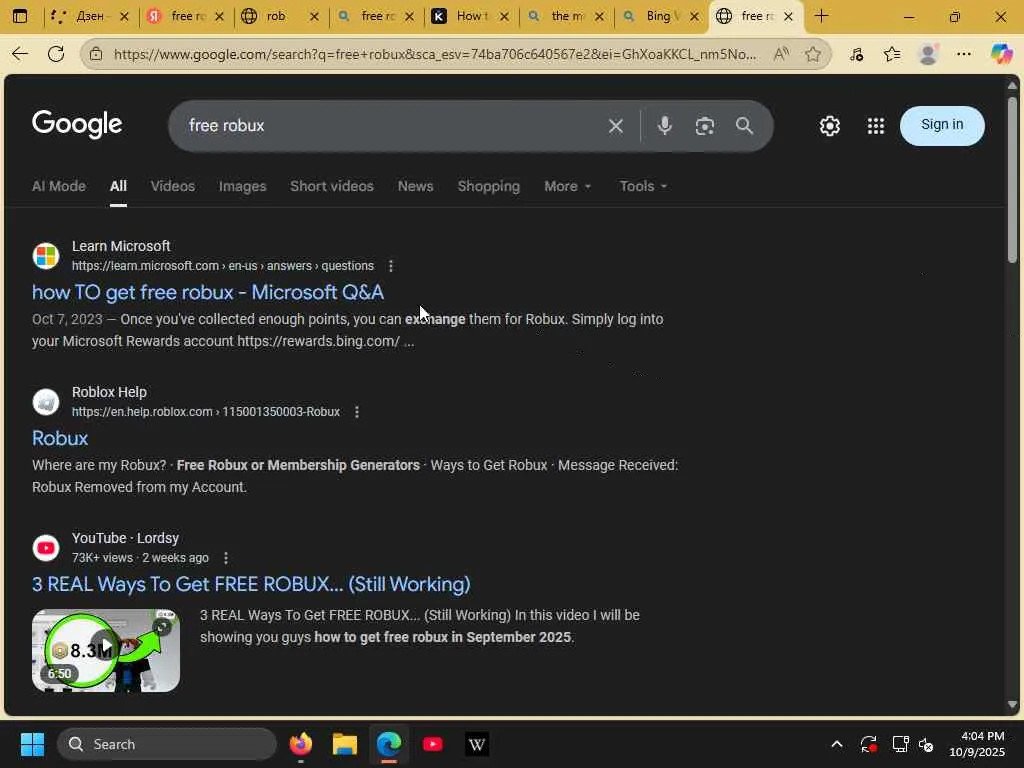
Task: Click the Sign in button
Action: (942, 125)
